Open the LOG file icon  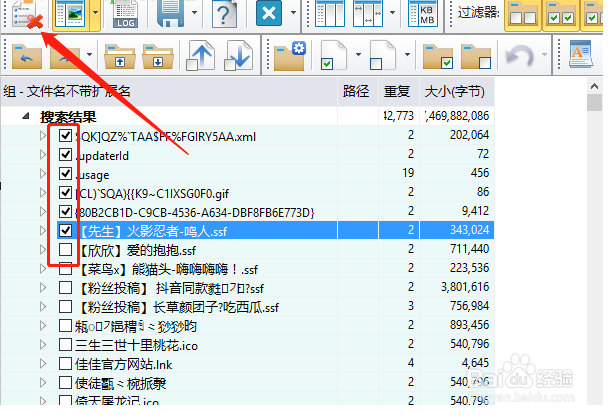(x=126, y=14)
